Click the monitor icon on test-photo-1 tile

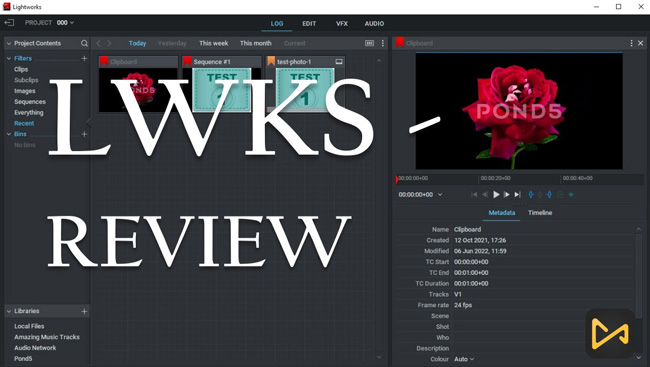[339, 62]
